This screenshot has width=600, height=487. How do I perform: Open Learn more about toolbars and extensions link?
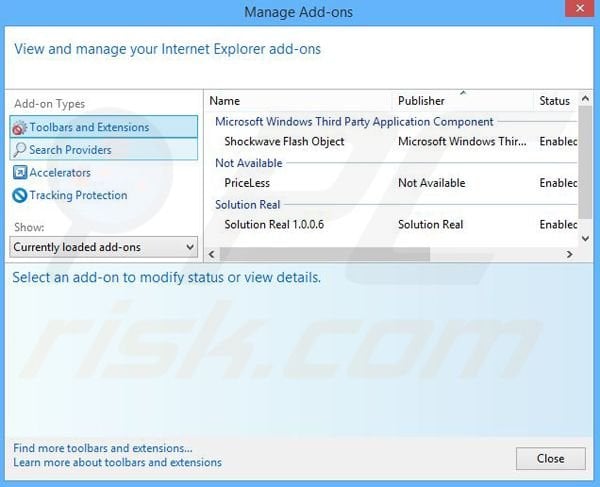click(117, 462)
